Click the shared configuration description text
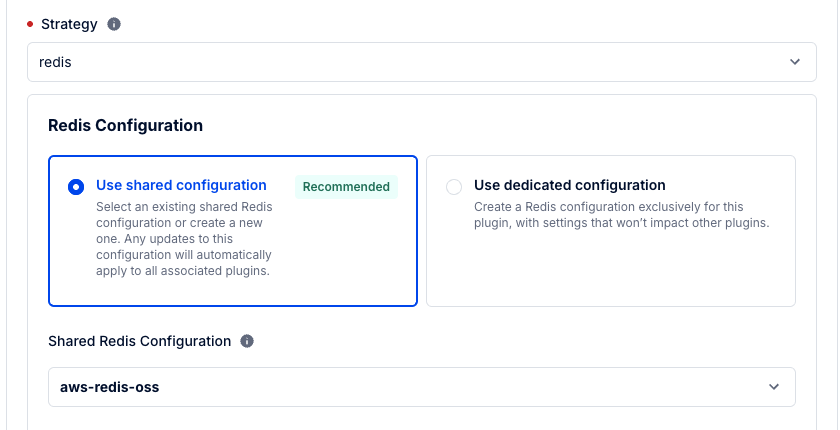This screenshot has height=430, width=840. [x=185, y=239]
